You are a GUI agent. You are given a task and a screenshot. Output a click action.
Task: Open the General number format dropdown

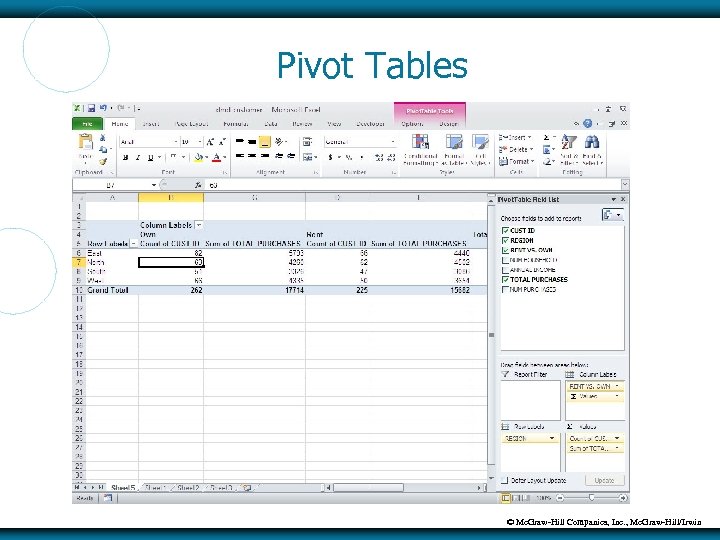click(x=393, y=142)
